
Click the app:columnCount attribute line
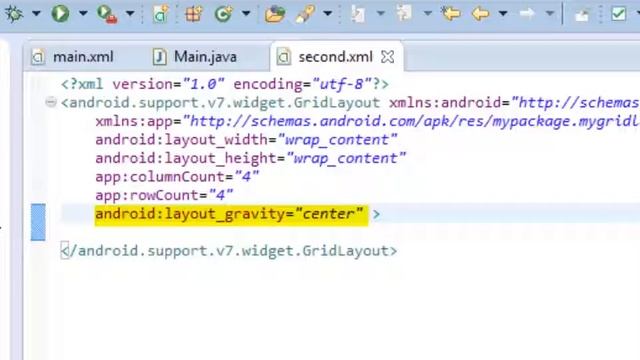tap(177, 177)
